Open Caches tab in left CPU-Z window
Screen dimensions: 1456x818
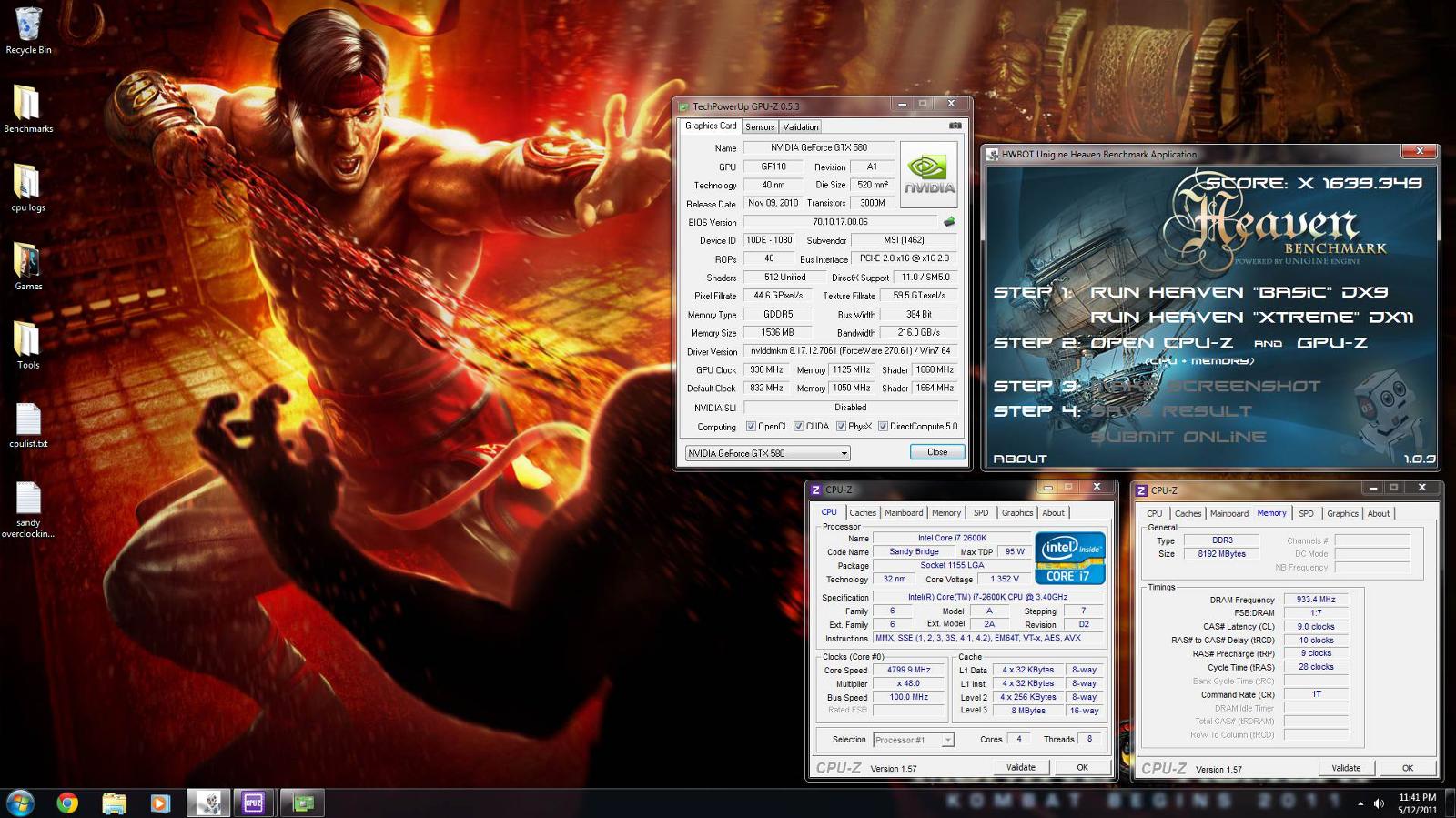click(x=863, y=513)
